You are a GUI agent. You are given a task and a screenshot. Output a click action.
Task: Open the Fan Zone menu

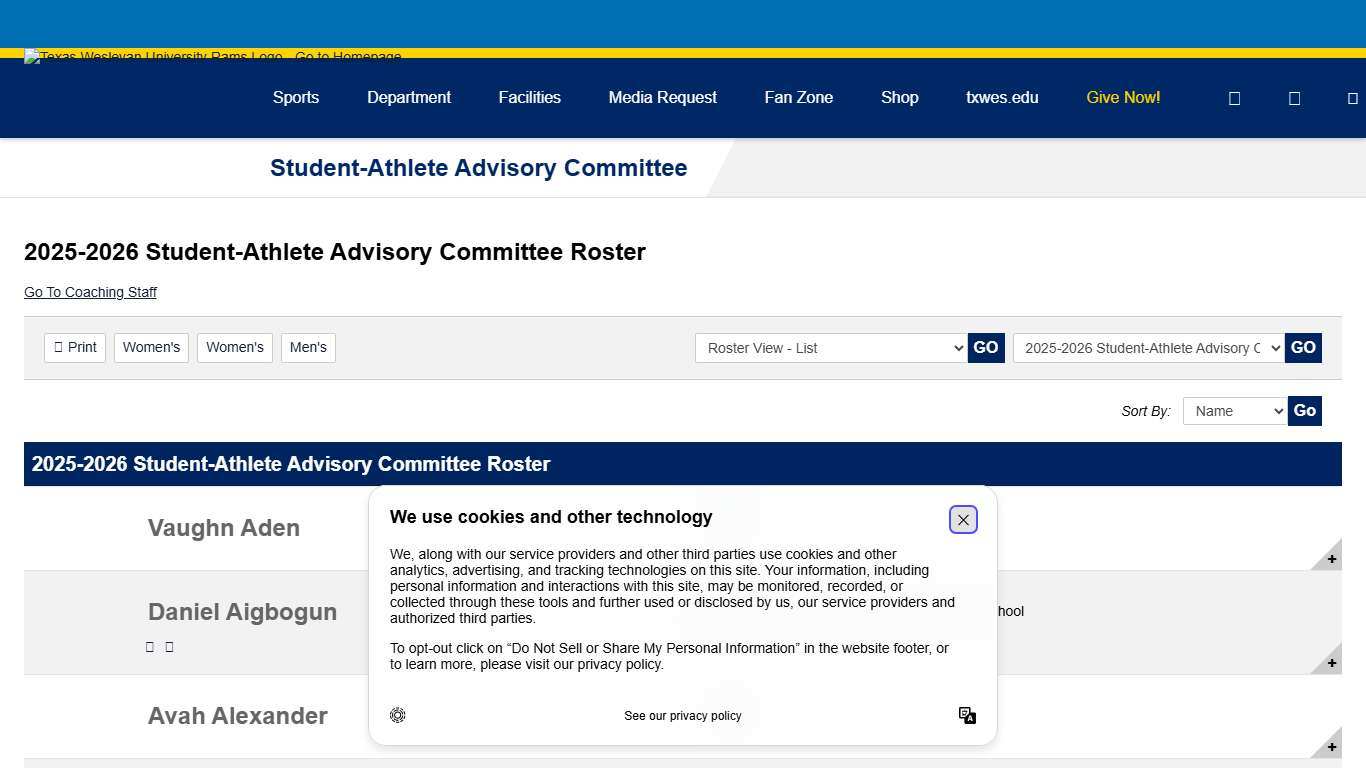(x=798, y=97)
